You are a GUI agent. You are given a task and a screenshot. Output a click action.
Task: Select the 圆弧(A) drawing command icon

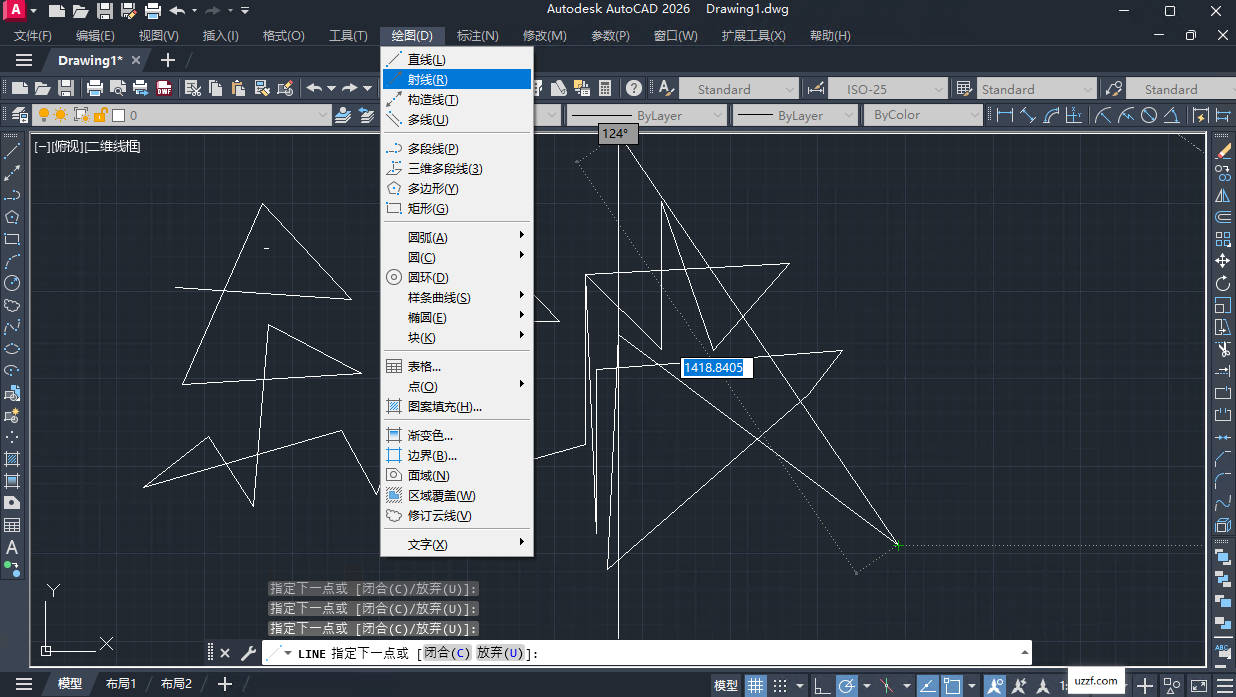[427, 236]
